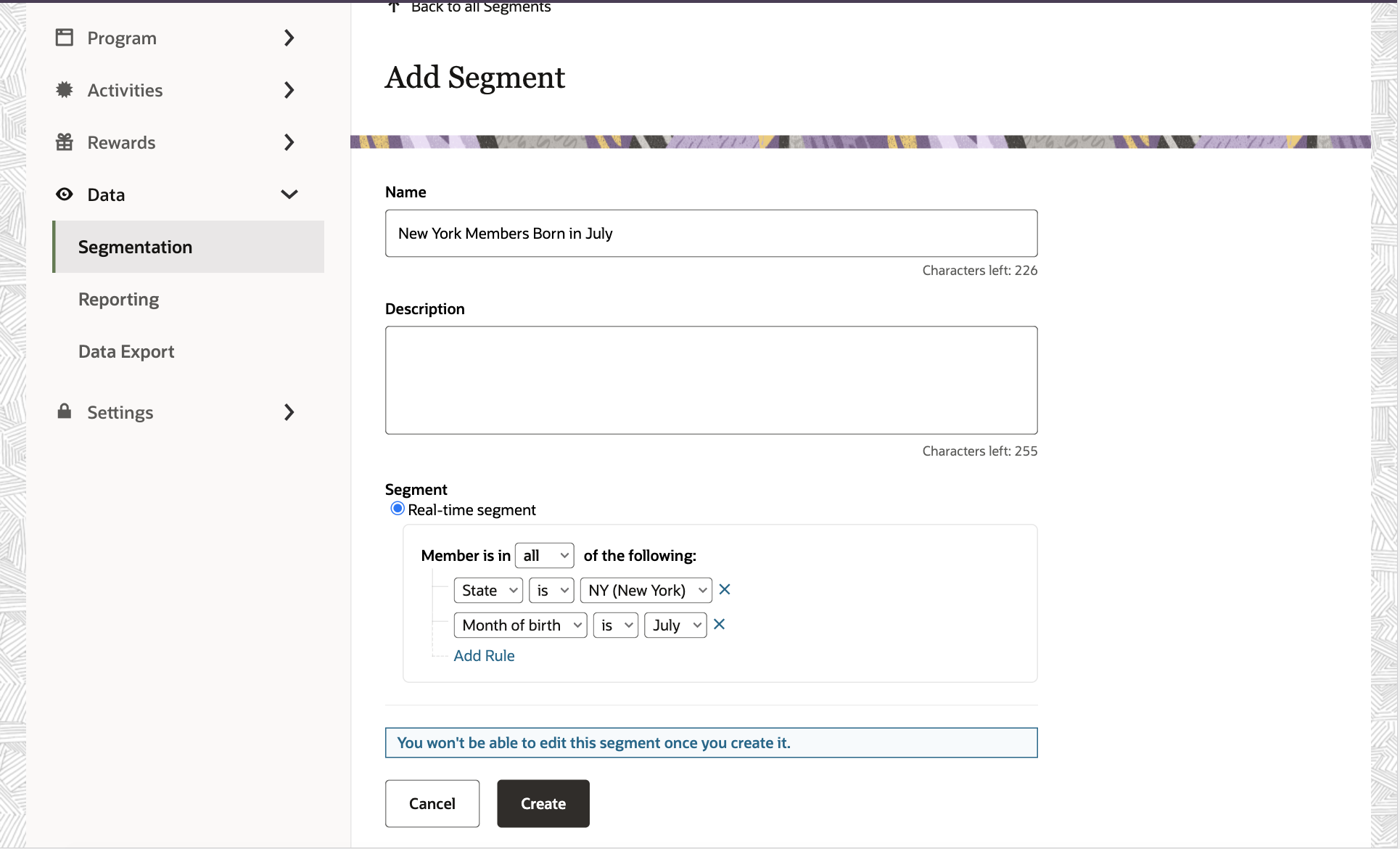Viewport: 1400px width, 849px height.
Task: Navigate to Reporting in the sidebar
Action: point(118,299)
